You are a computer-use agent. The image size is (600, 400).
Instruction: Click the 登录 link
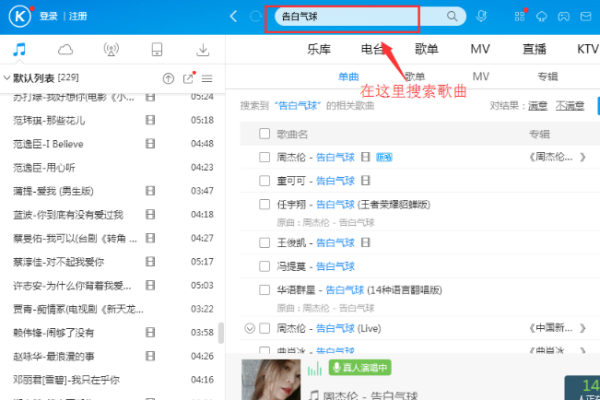[49, 16]
